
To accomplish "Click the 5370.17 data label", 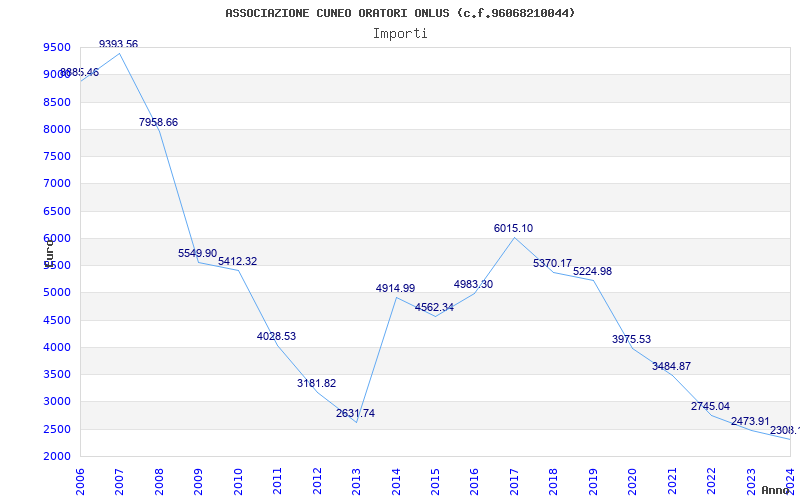I will point(553,264).
